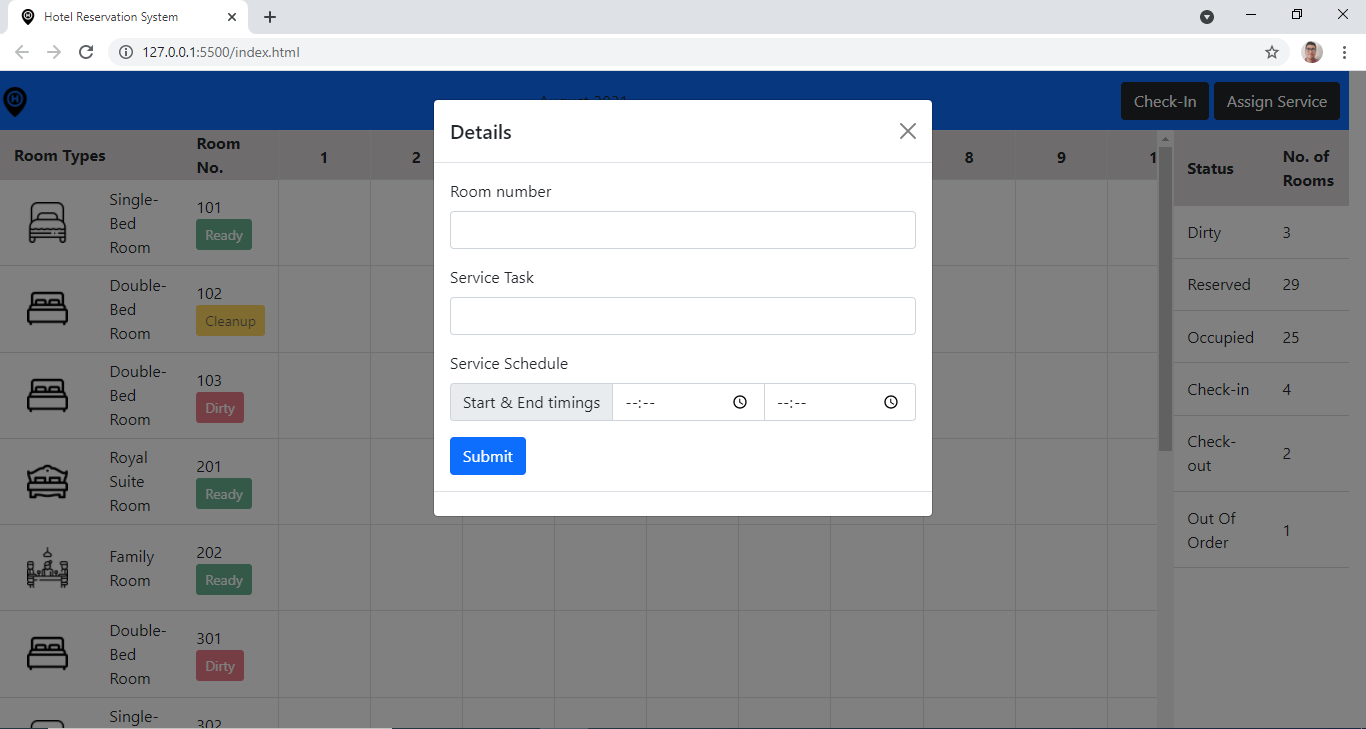Open the start time clock picker

point(739,401)
